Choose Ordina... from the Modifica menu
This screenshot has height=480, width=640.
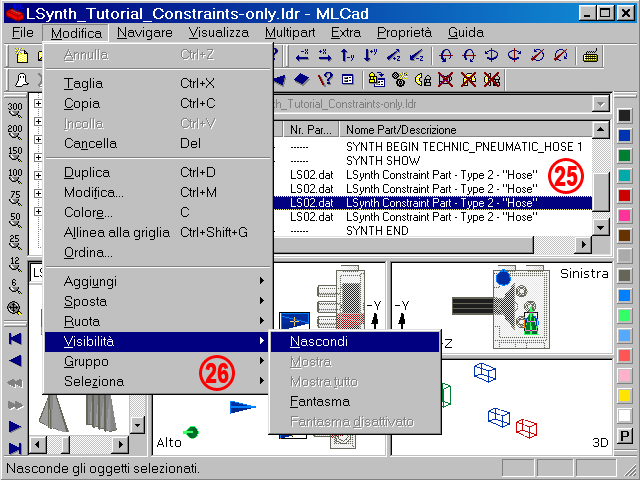coord(157,252)
